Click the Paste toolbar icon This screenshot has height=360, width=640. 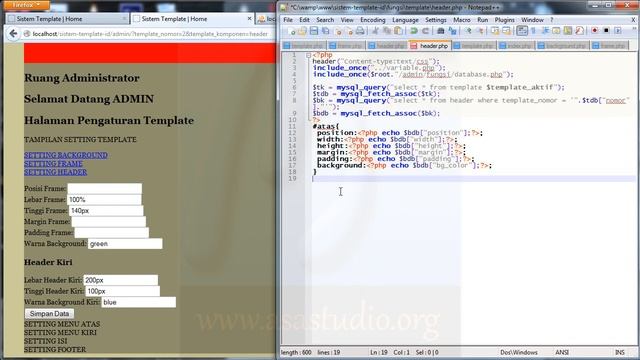398,31
